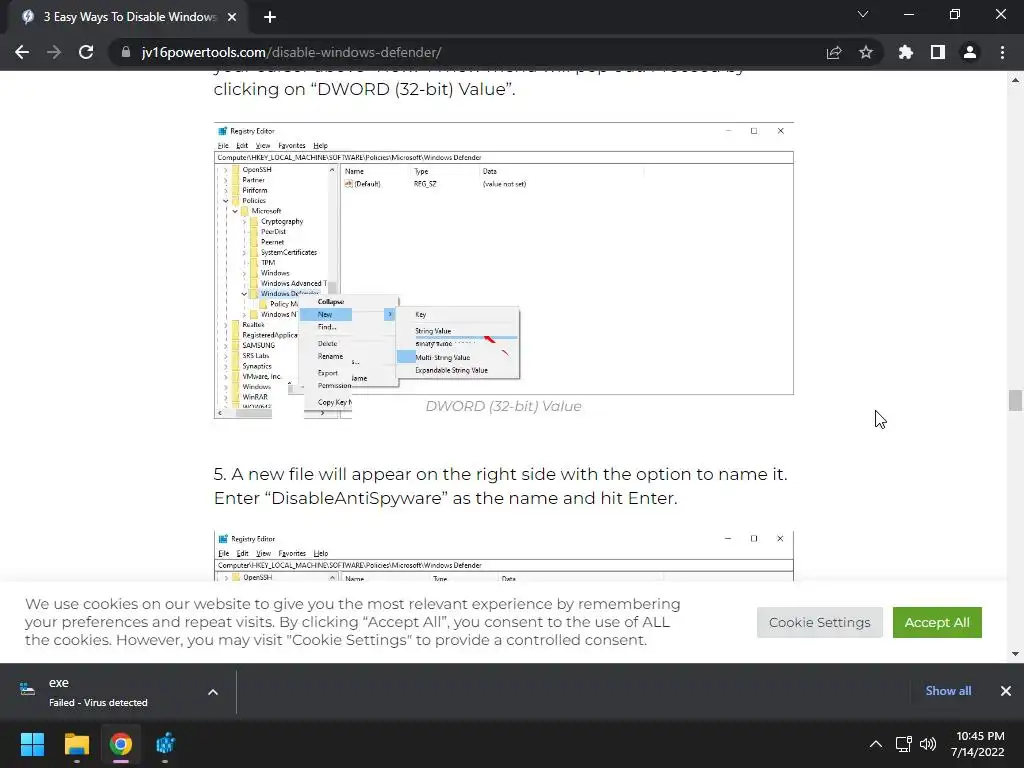Click the address bar URL
The height and width of the screenshot is (768, 1024).
(291, 52)
